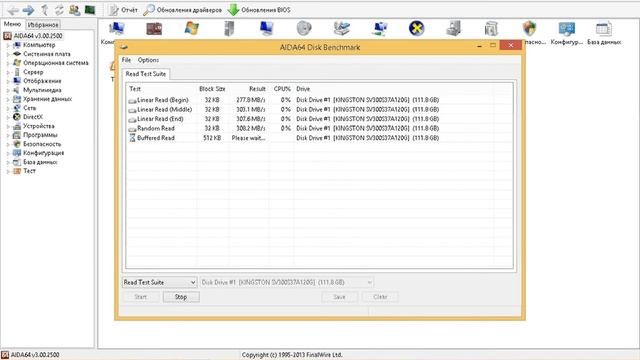This screenshot has width=640, height=360.
Task: Expand the Сеть tree node
Action: tap(8, 108)
